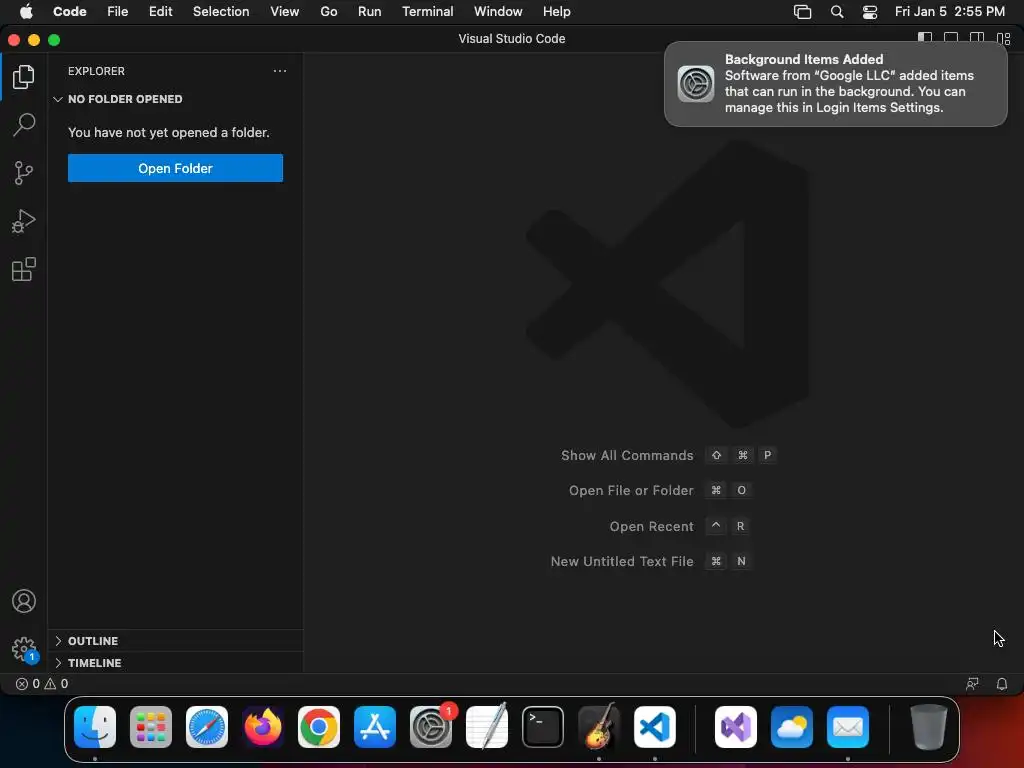
Task: Open the Source Control view
Action: (x=24, y=173)
